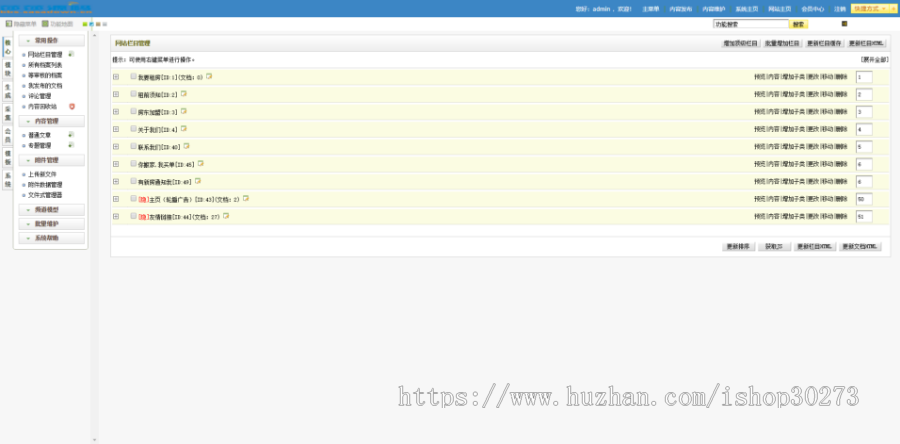Tick the checkbox for row ID:3

coord(133,111)
